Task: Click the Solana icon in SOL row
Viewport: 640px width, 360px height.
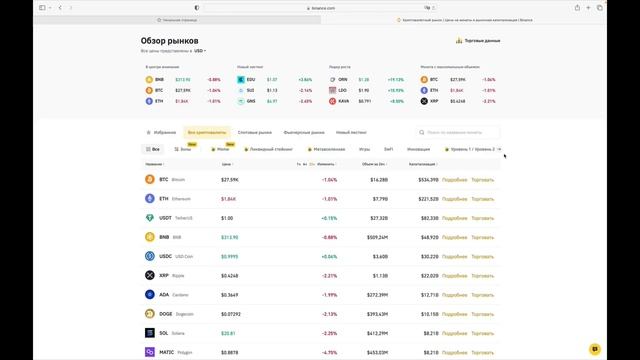Action: click(x=150, y=333)
